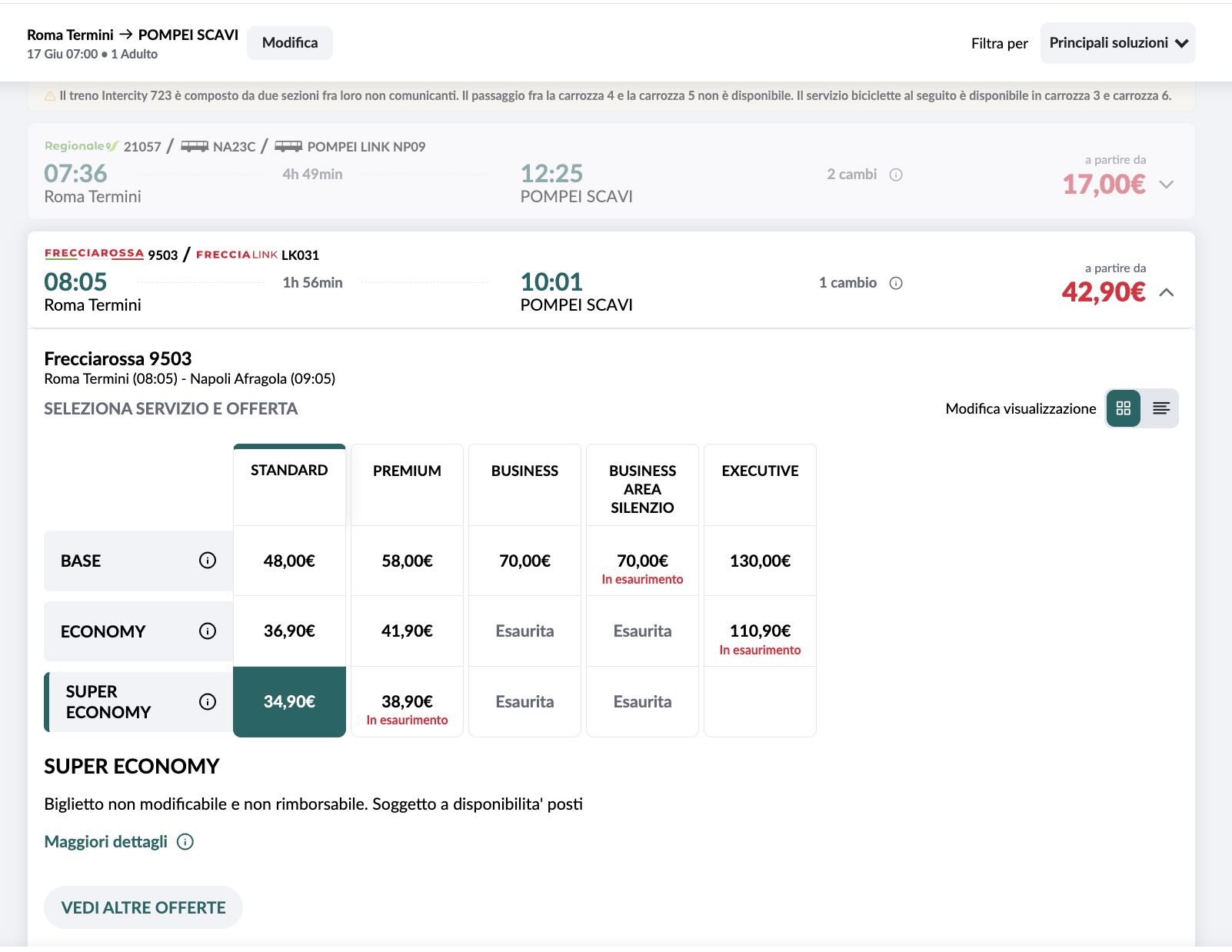Click the 12:25 arrival time
This screenshot has width=1232, height=952.
(551, 173)
